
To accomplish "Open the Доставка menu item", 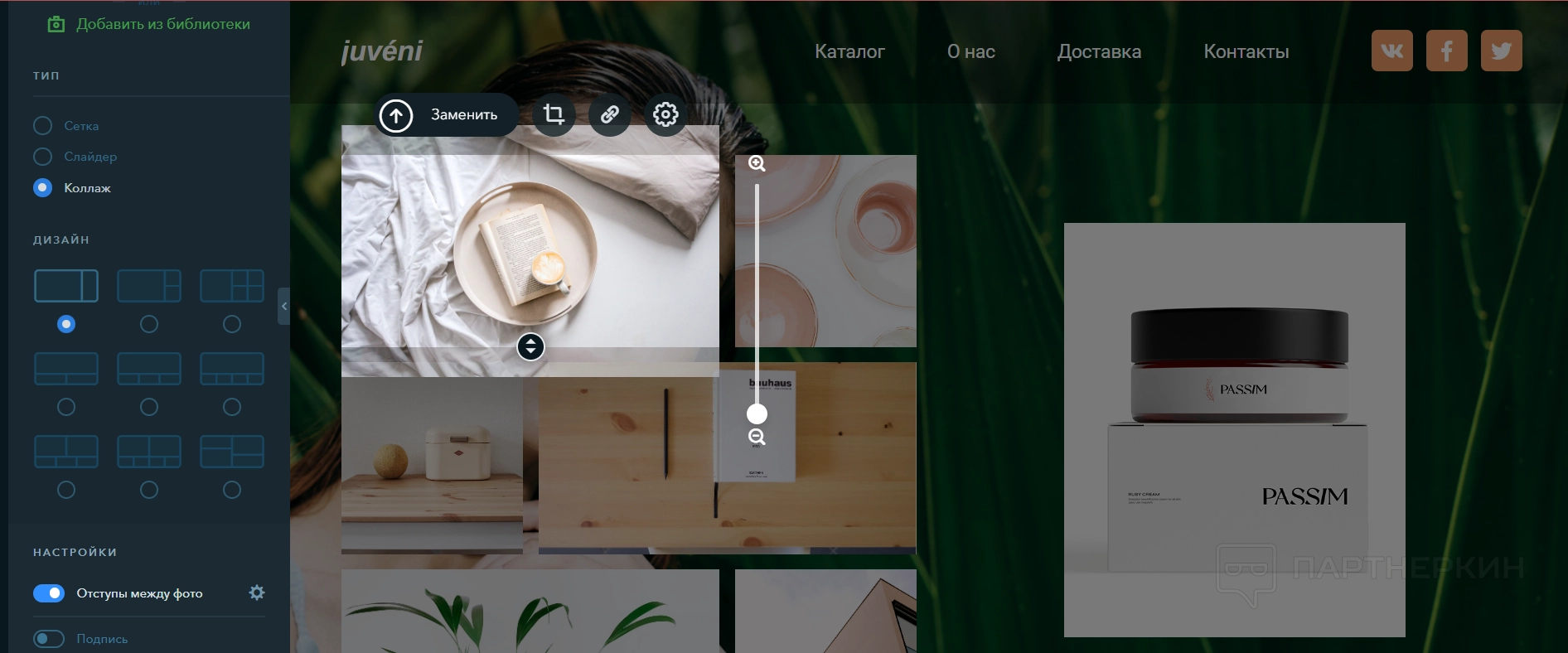I will (x=1099, y=51).
